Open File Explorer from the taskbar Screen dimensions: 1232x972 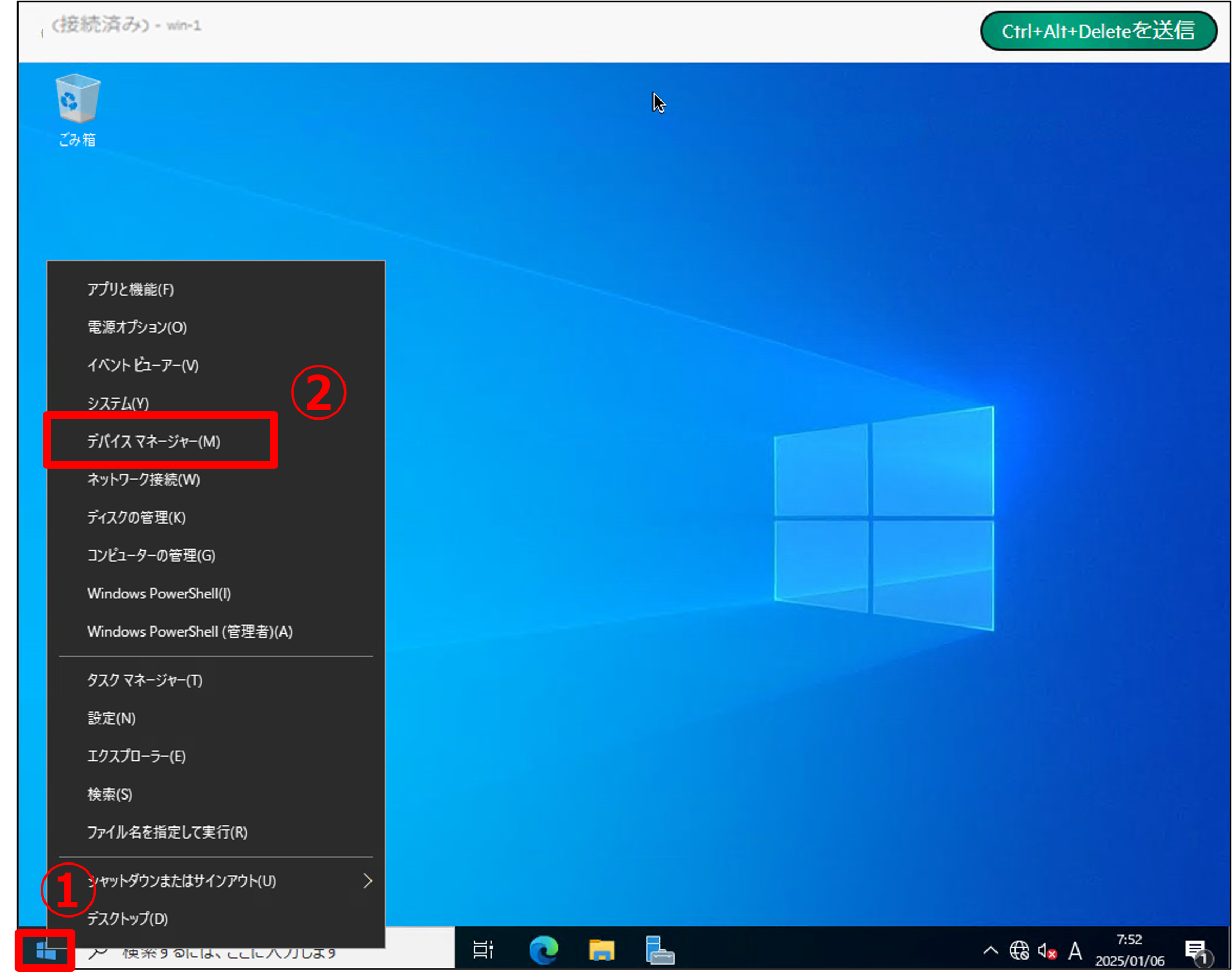point(601,950)
